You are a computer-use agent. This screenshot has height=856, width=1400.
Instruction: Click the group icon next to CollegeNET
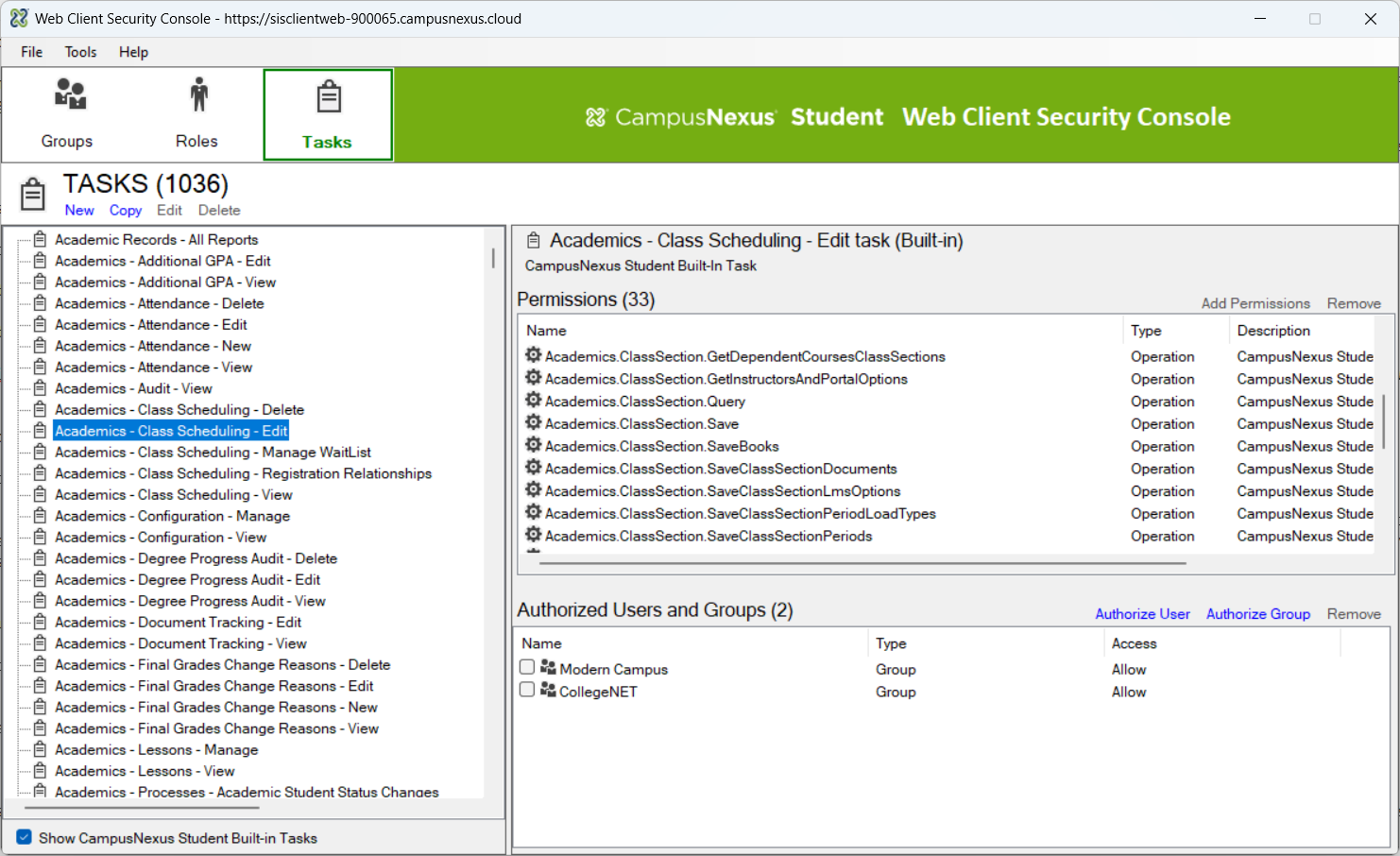coord(548,691)
